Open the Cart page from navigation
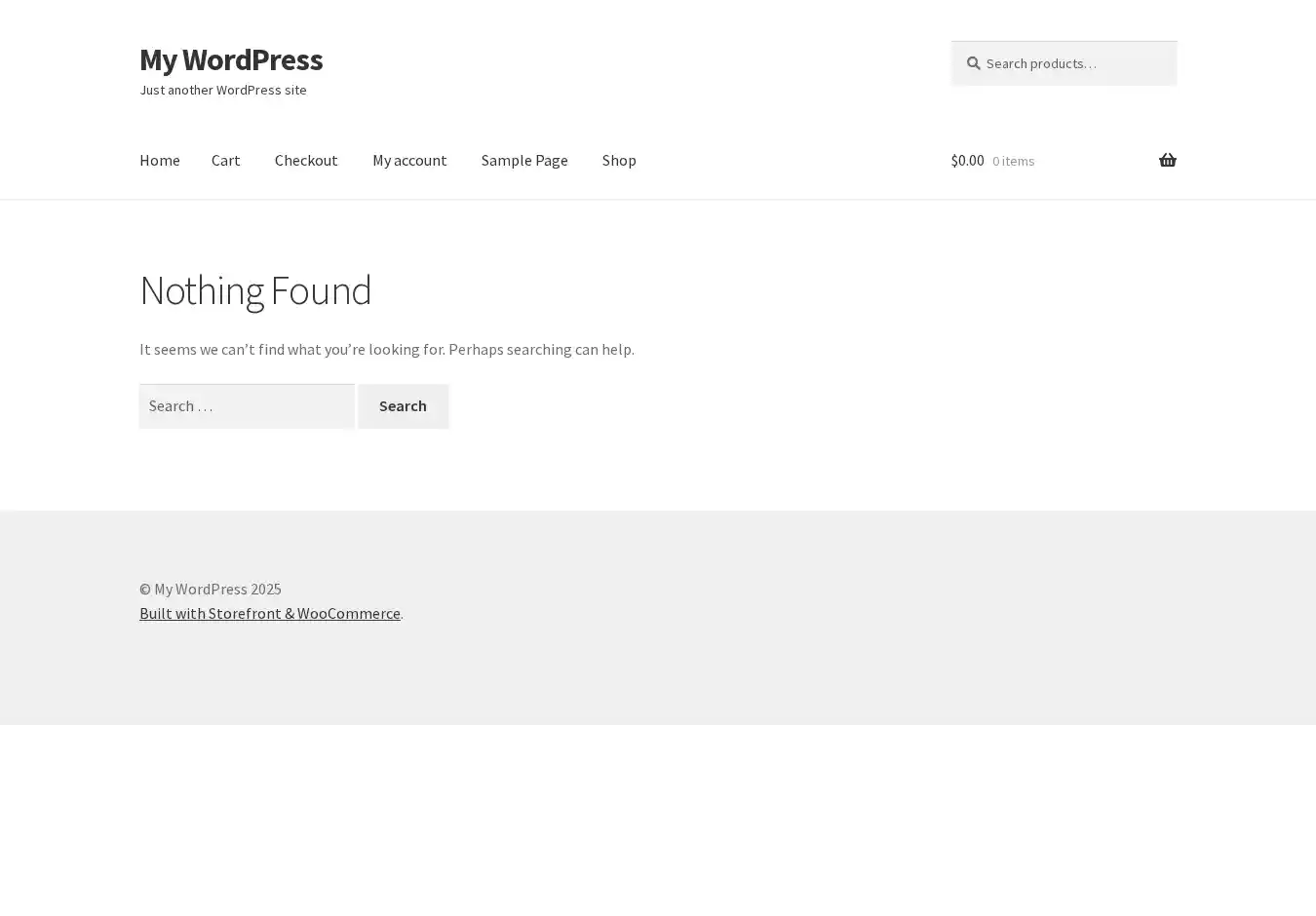 tap(225, 160)
